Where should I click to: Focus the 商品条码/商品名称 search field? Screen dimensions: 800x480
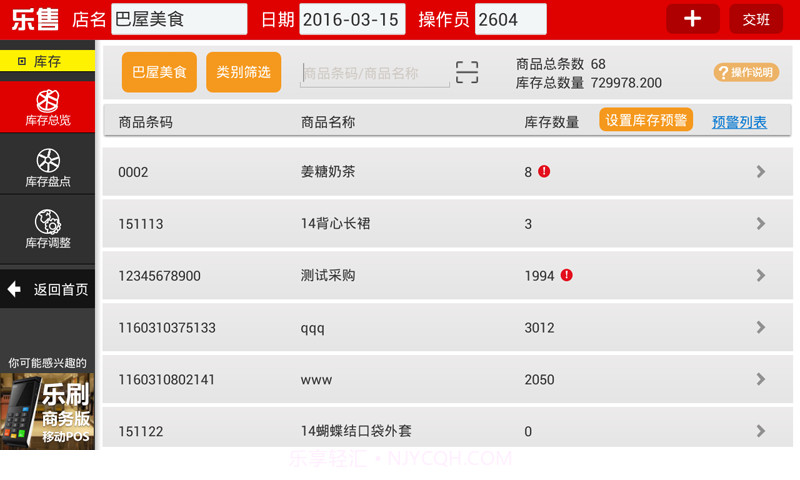(375, 73)
